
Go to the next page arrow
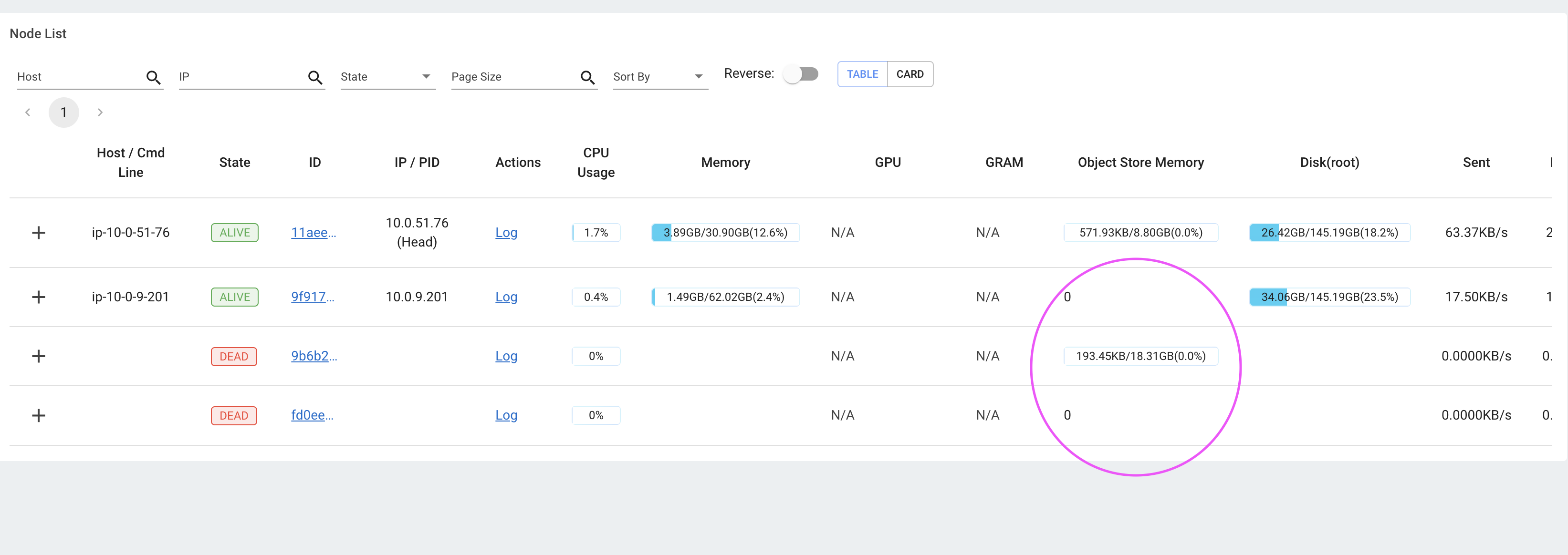(x=100, y=113)
